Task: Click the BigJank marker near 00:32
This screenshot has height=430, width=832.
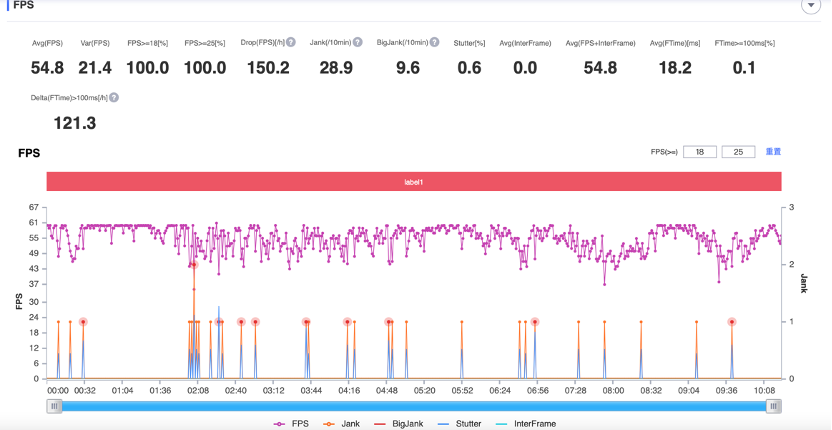Action: point(83,322)
